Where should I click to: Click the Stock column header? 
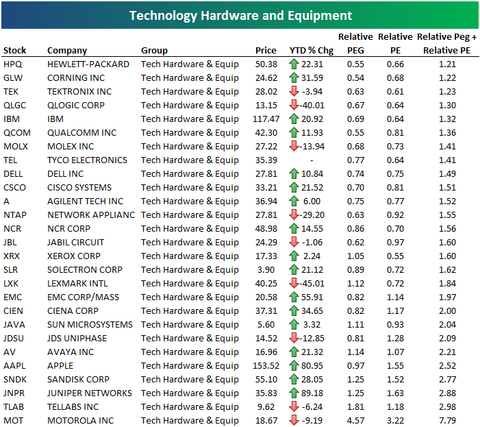tap(15, 50)
